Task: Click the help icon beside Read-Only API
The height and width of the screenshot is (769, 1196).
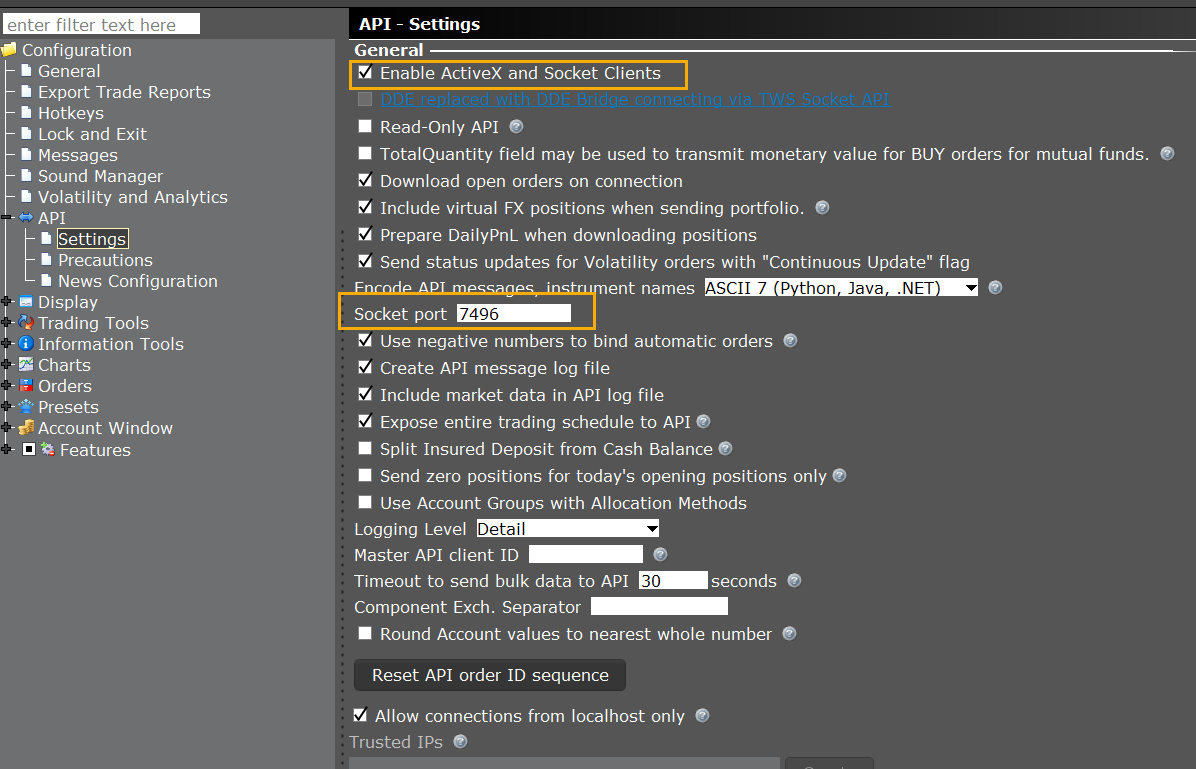Action: [x=516, y=127]
